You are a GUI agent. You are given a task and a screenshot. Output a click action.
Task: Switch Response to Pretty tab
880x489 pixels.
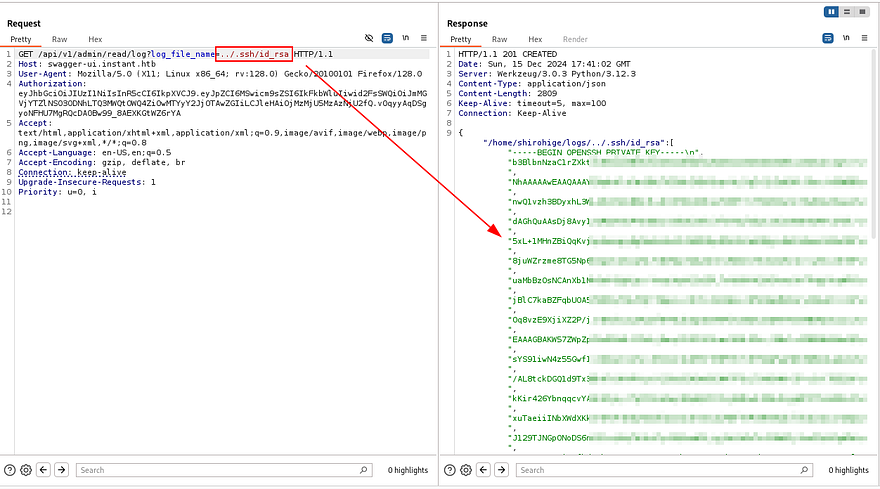coord(461,39)
